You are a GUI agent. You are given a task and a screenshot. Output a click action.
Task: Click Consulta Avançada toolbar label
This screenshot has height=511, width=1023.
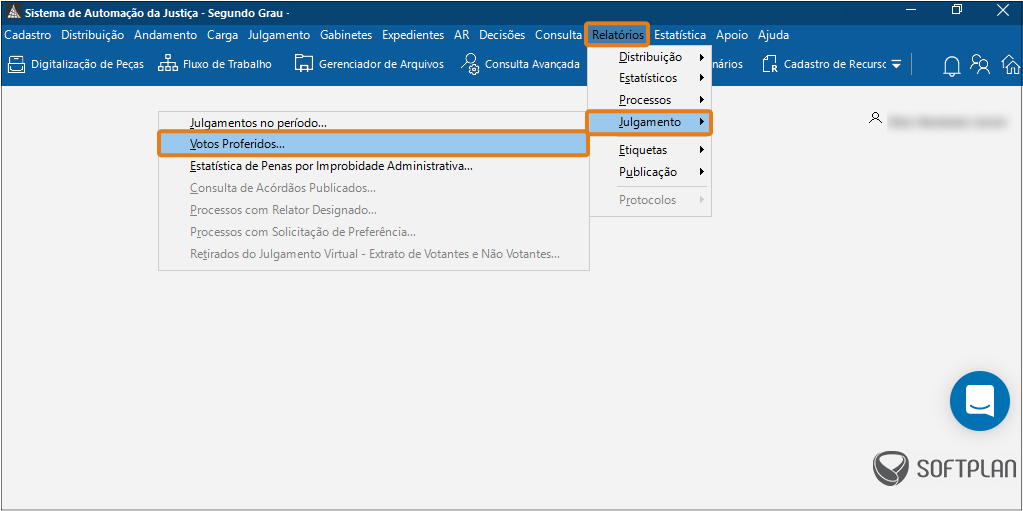point(532,64)
